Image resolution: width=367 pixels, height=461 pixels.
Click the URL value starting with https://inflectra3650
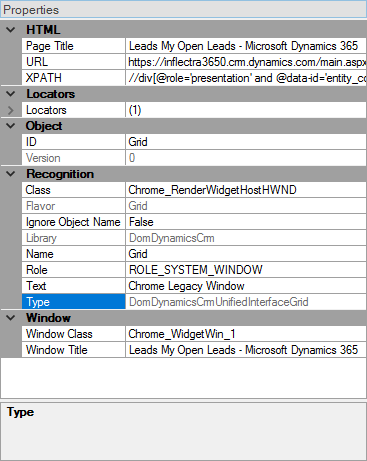(246, 62)
